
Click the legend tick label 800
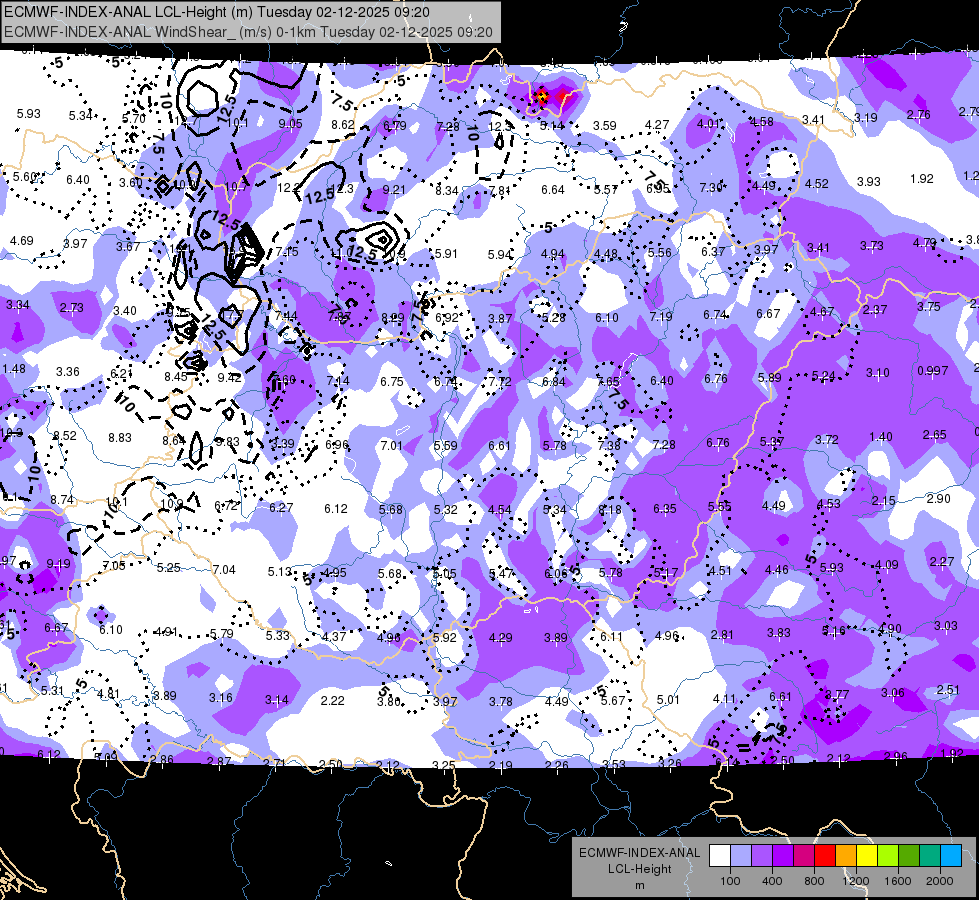click(814, 881)
